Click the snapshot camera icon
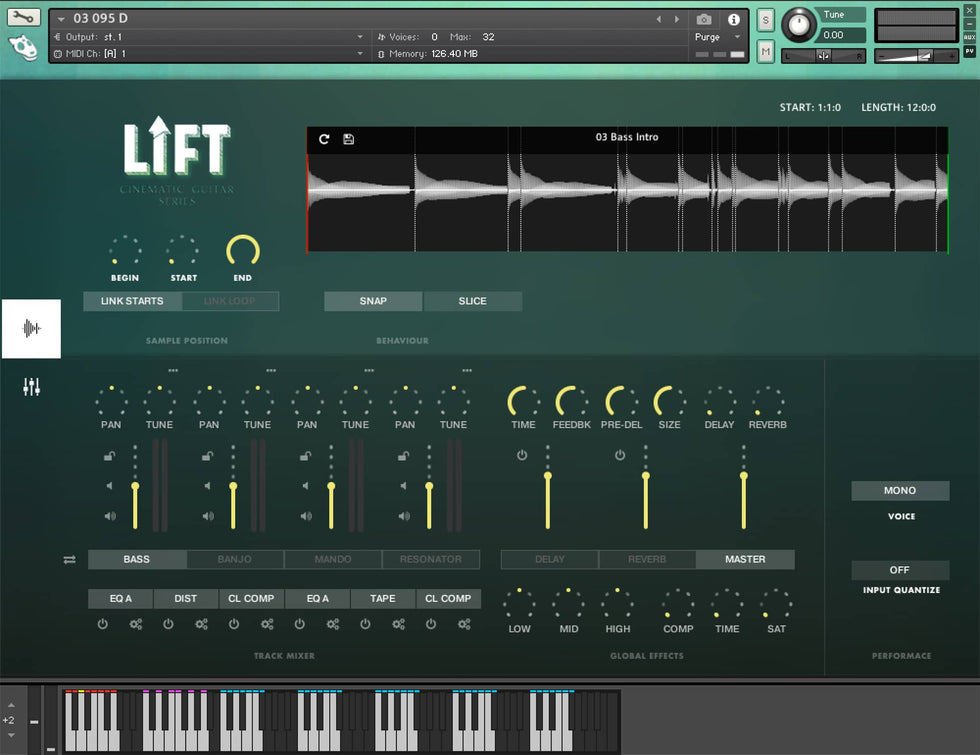The height and width of the screenshot is (755, 980). (704, 19)
